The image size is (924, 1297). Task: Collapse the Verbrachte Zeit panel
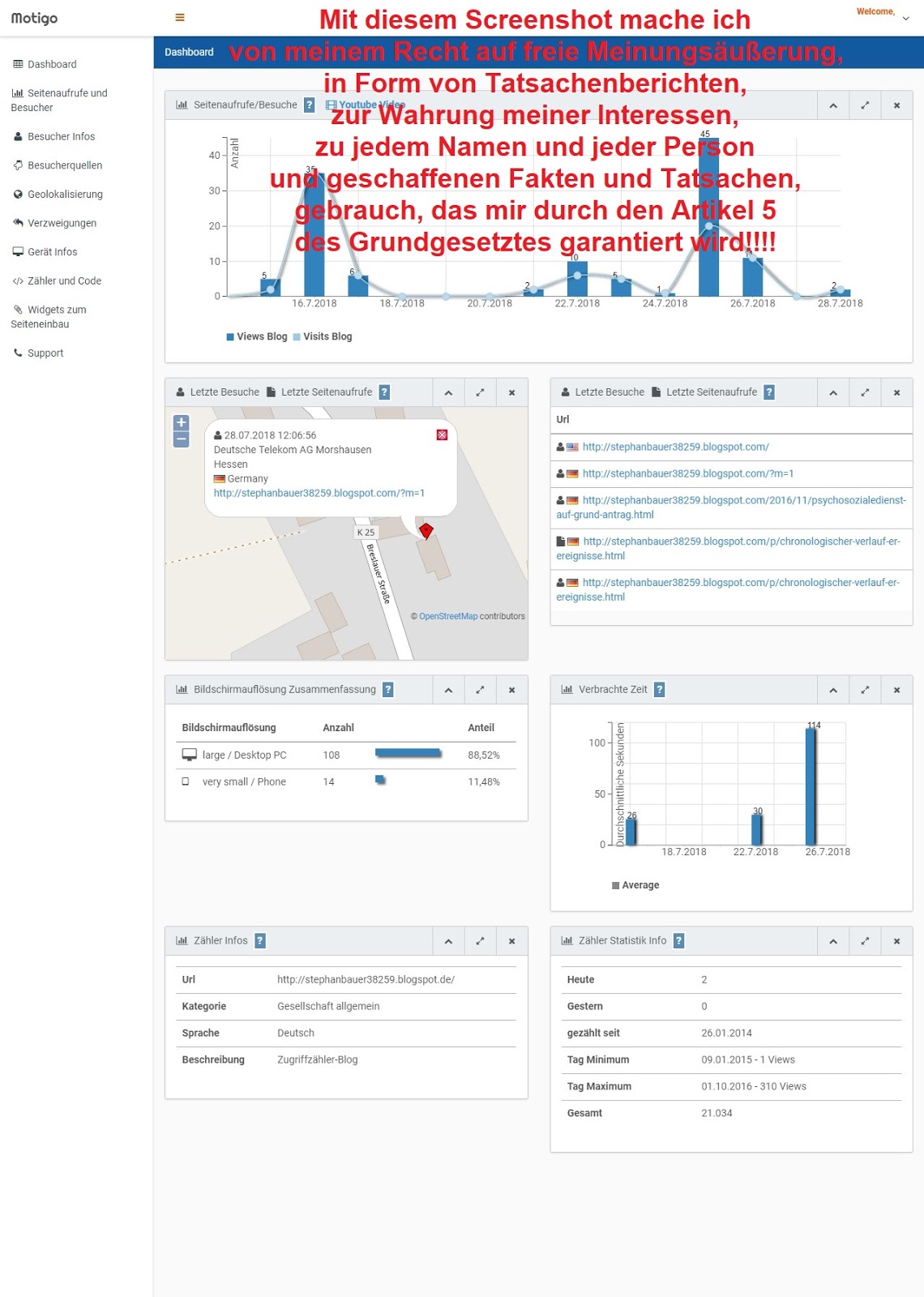[833, 690]
